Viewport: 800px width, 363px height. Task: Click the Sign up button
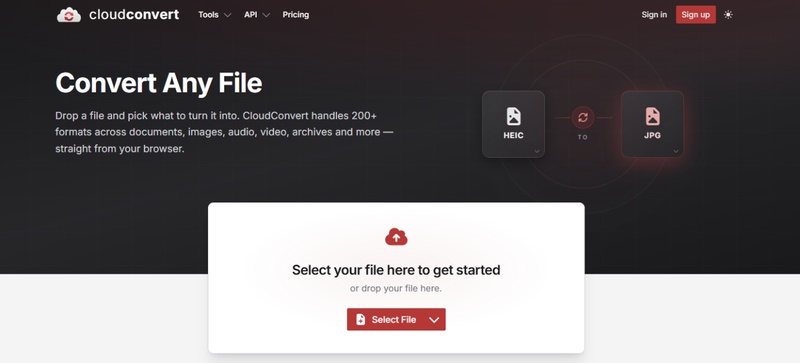pyautogui.click(x=695, y=15)
